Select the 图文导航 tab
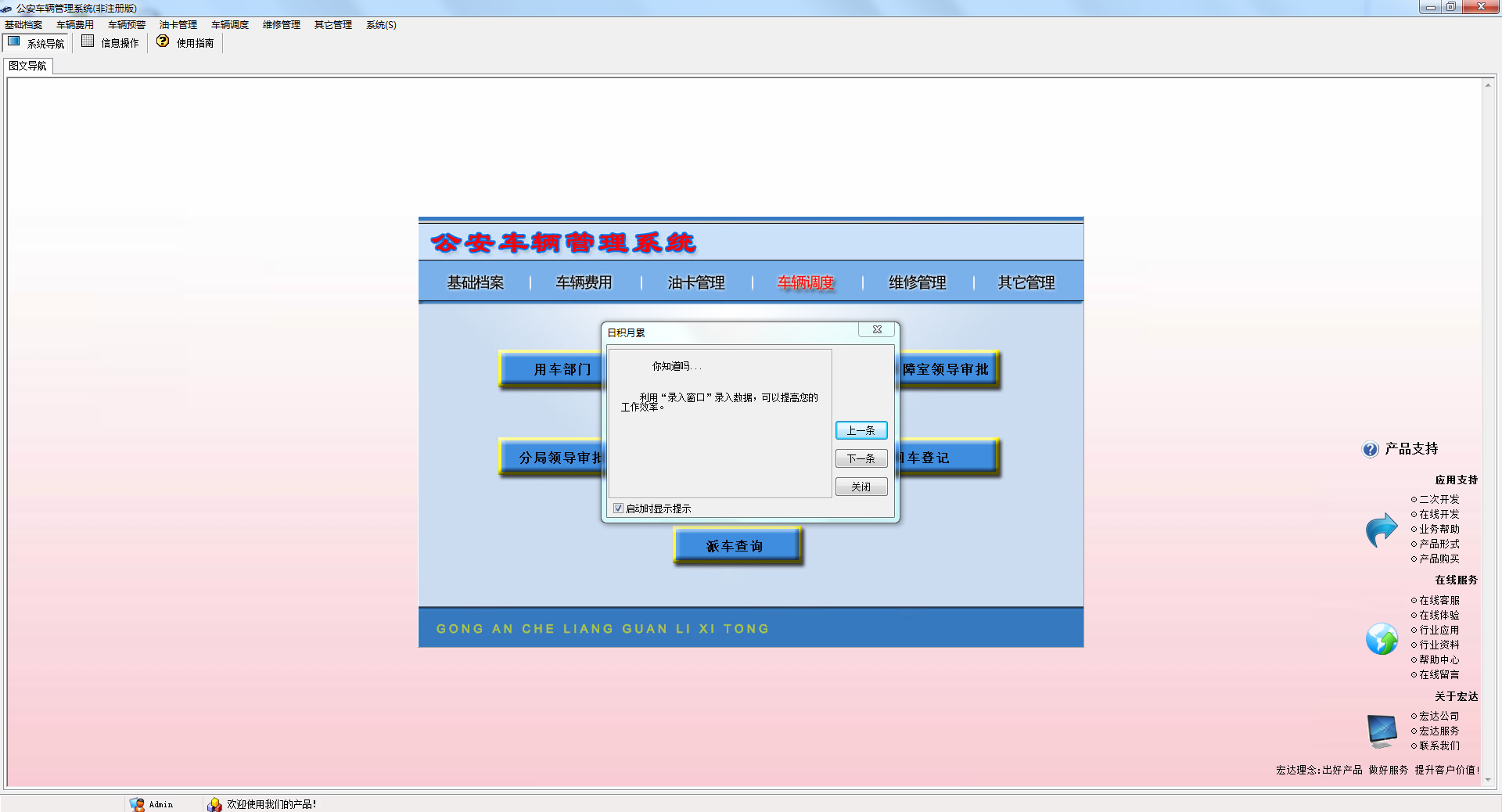 click(28, 66)
